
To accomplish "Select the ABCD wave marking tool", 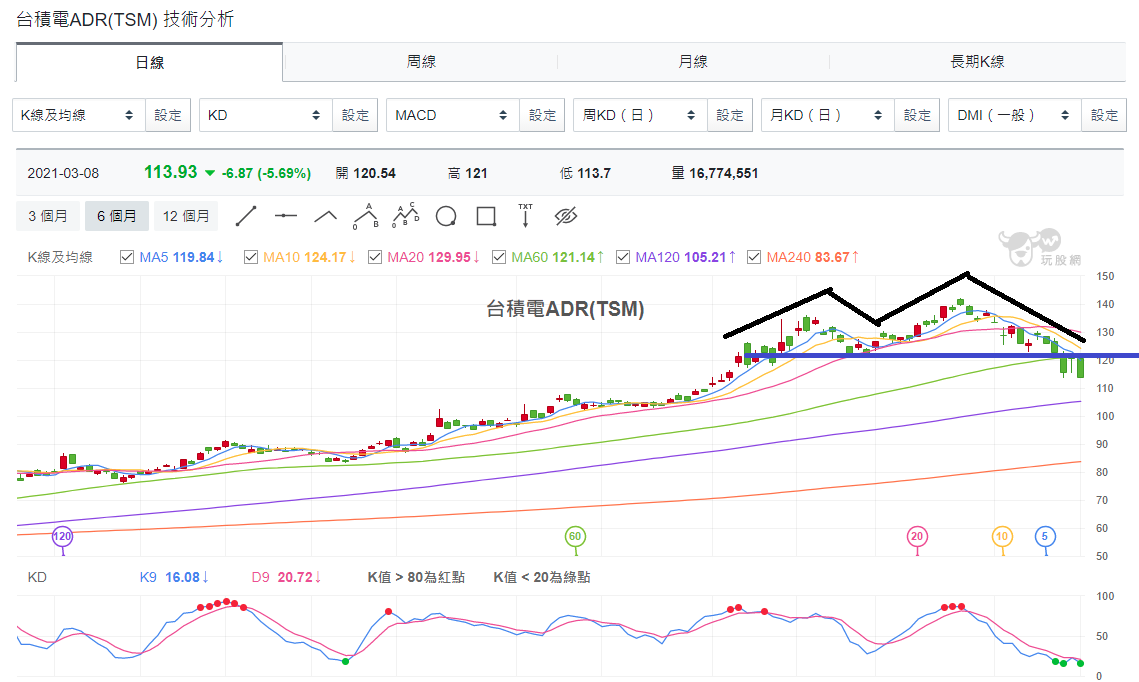I will click(406, 216).
